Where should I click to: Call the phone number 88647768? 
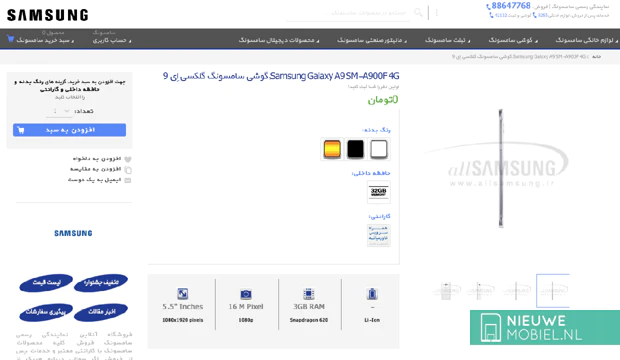coord(510,6)
